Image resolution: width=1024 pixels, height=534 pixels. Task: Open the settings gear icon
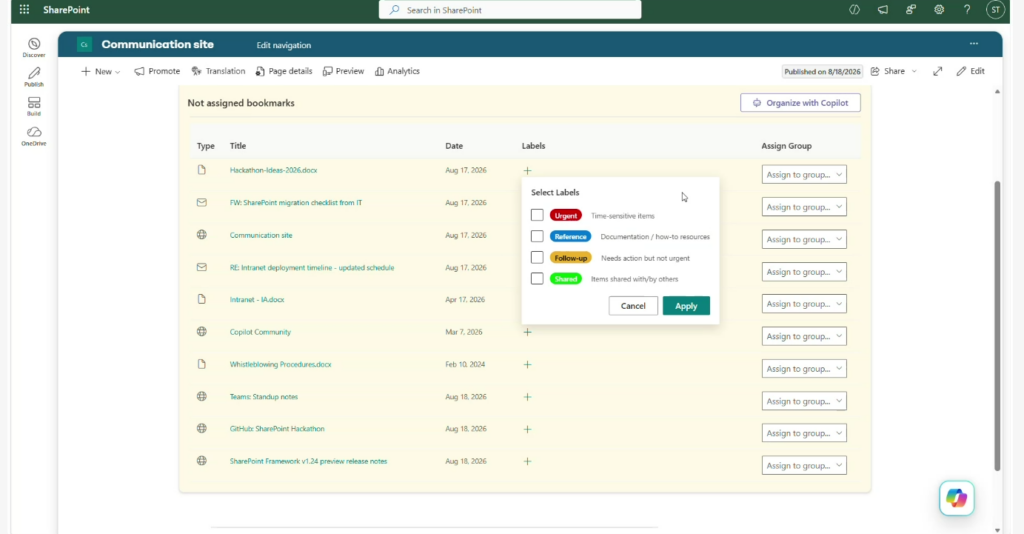click(x=938, y=10)
